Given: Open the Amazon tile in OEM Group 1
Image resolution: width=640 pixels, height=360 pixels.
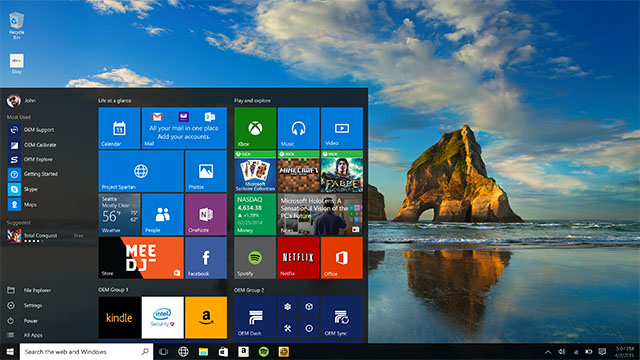Looking at the screenshot, I should (x=206, y=318).
